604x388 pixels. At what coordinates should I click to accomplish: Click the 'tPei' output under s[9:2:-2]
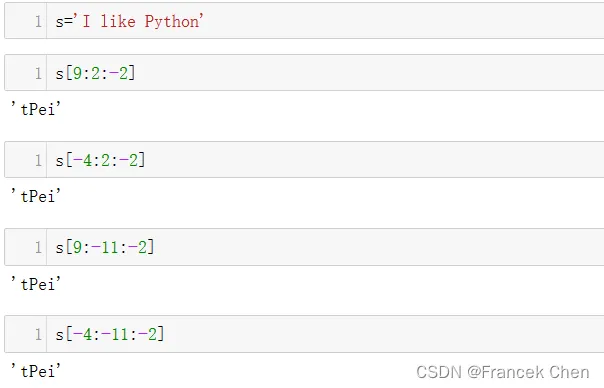click(x=36, y=109)
